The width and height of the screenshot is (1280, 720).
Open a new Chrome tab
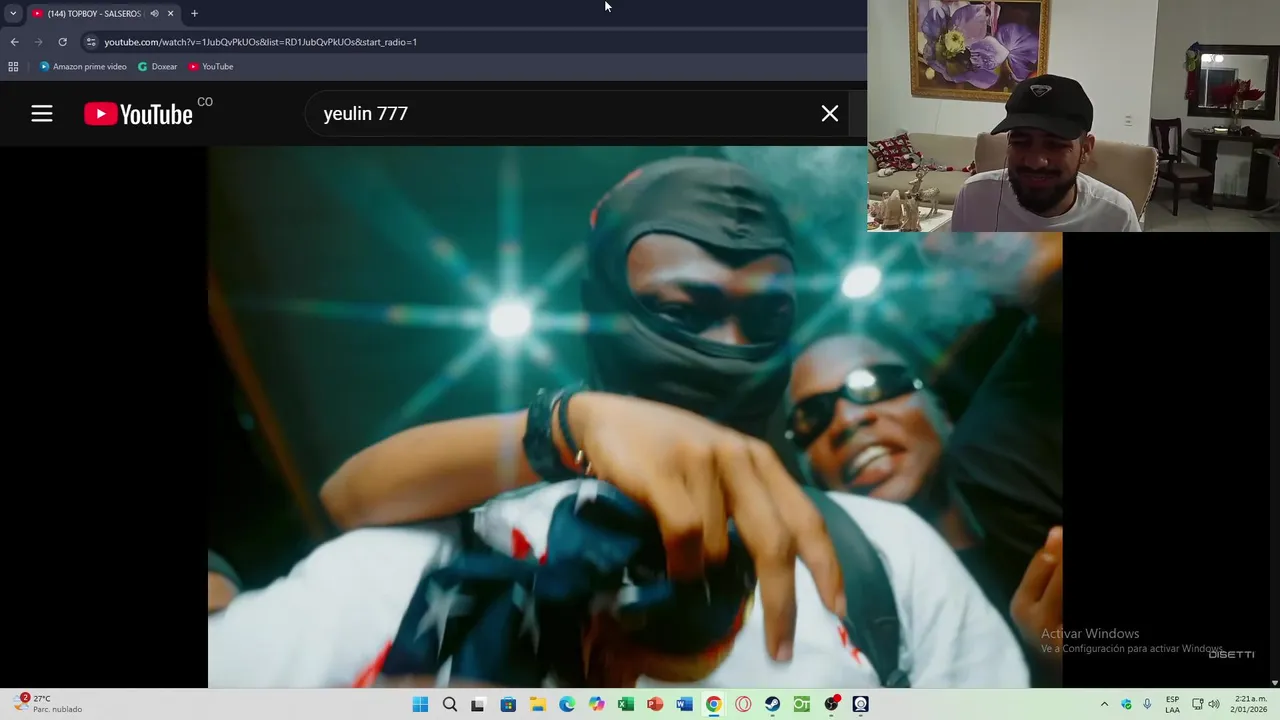(x=194, y=13)
